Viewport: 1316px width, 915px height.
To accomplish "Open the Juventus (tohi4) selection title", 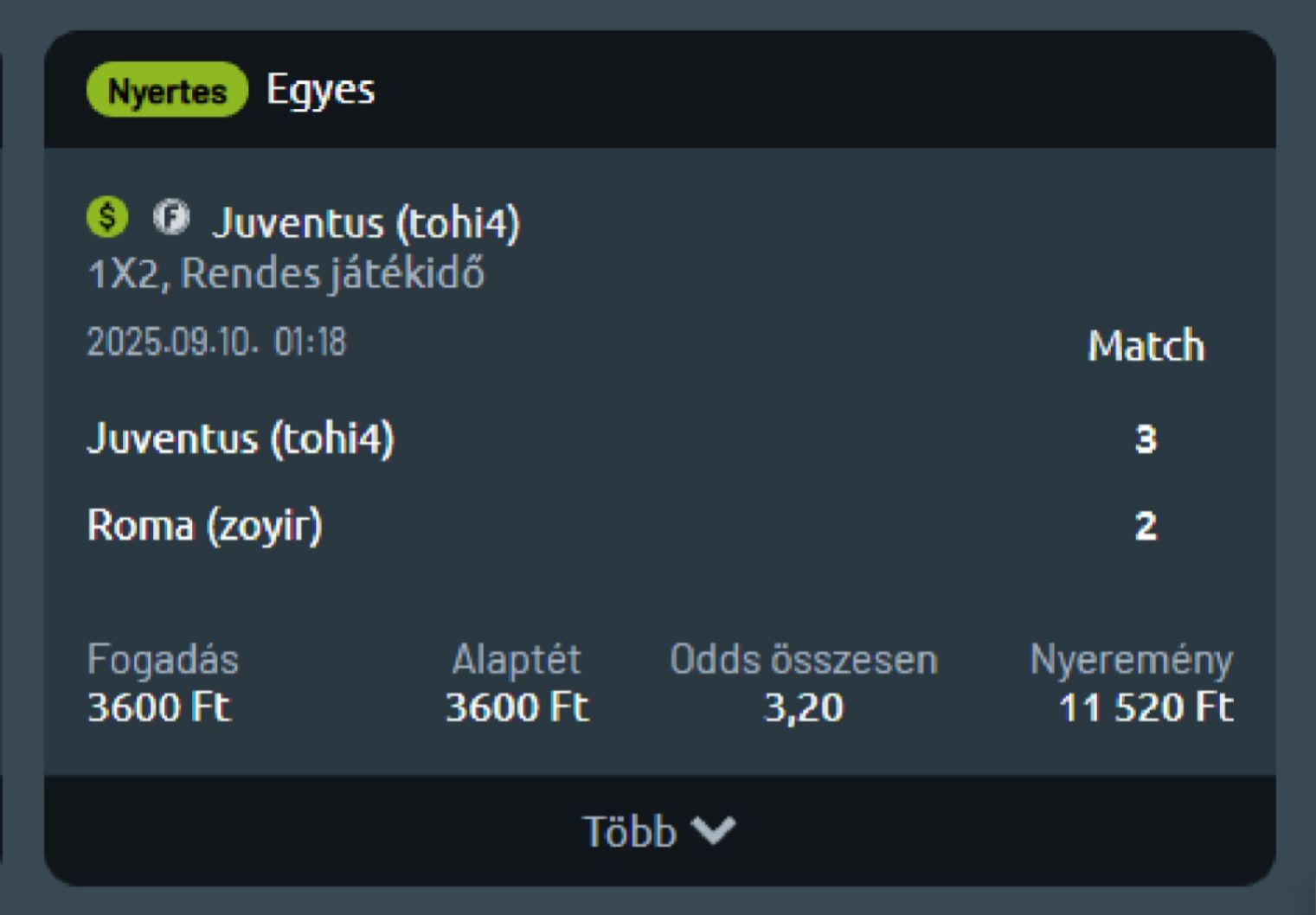I will 366,223.
